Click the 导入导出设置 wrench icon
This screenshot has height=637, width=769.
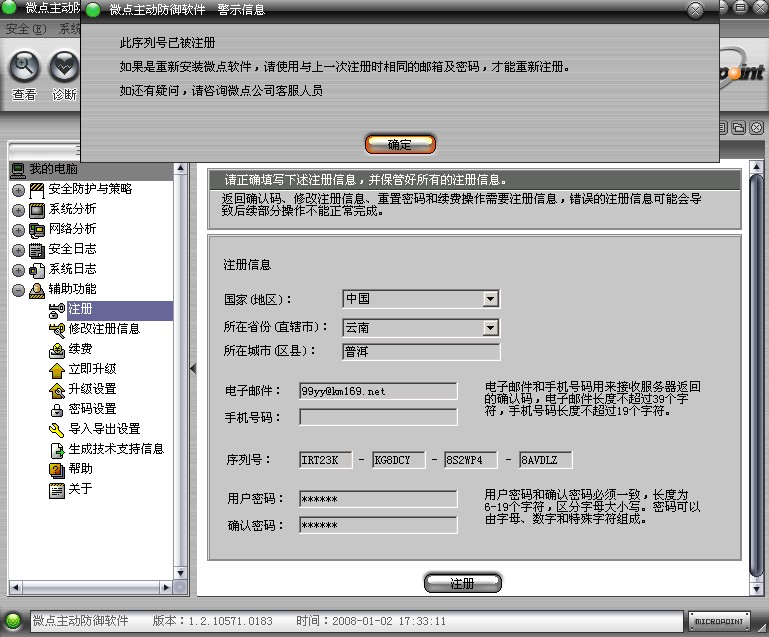[x=57, y=431]
